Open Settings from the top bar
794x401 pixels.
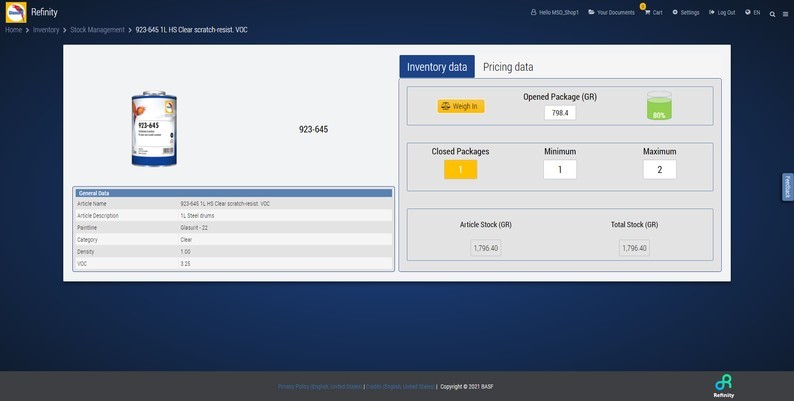pyautogui.click(x=686, y=12)
